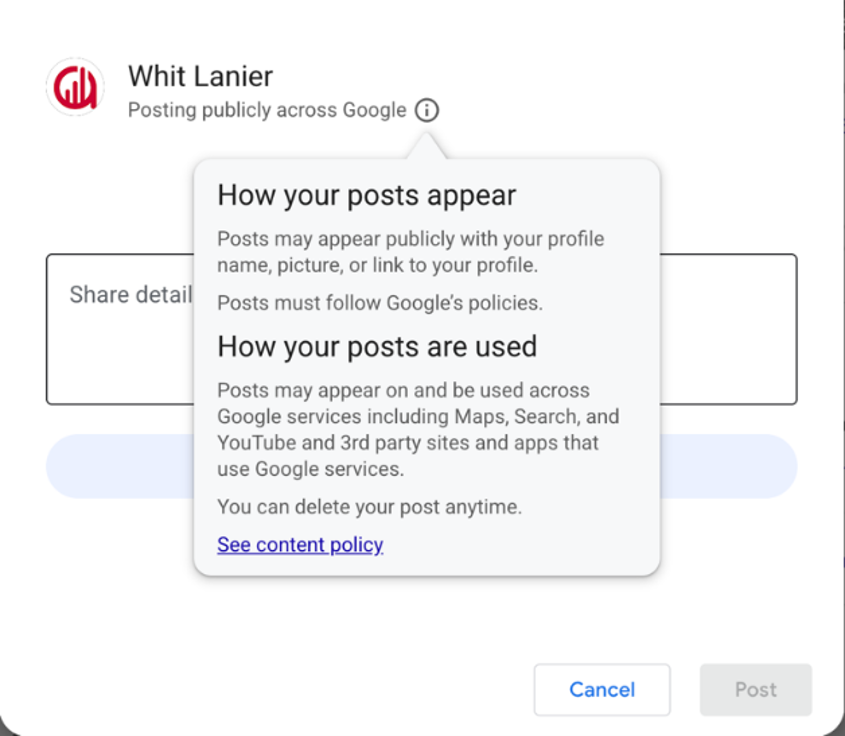The image size is (845, 736).
Task: Click the Whit Lanier profile avatar
Action: coord(75,87)
